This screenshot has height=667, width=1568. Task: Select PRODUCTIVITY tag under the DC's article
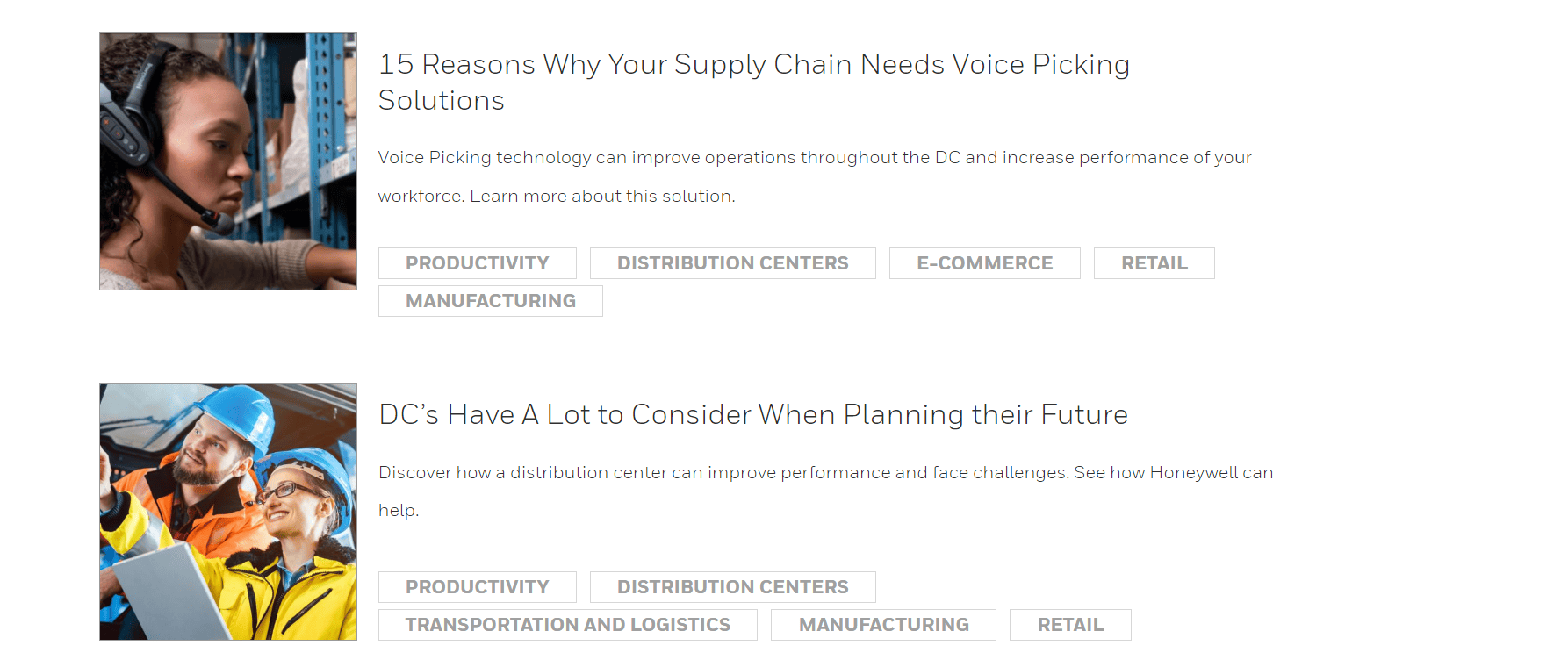478,587
